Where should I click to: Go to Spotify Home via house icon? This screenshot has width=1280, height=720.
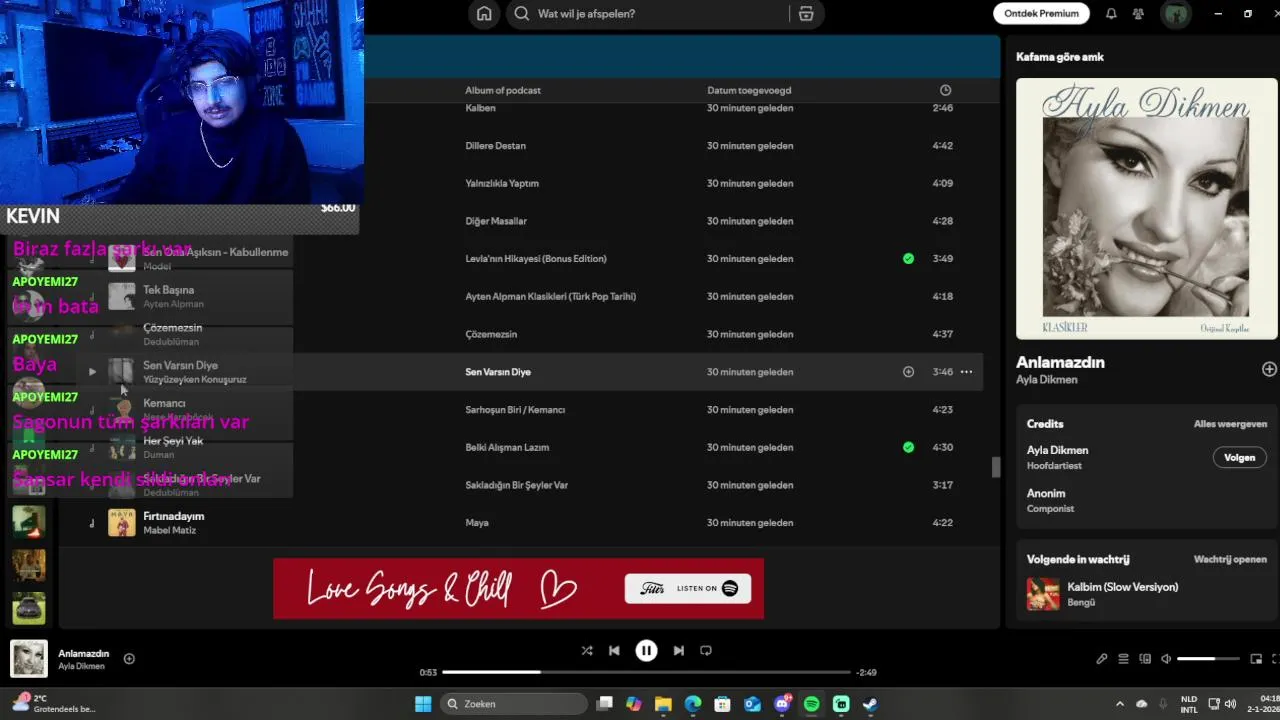click(484, 14)
